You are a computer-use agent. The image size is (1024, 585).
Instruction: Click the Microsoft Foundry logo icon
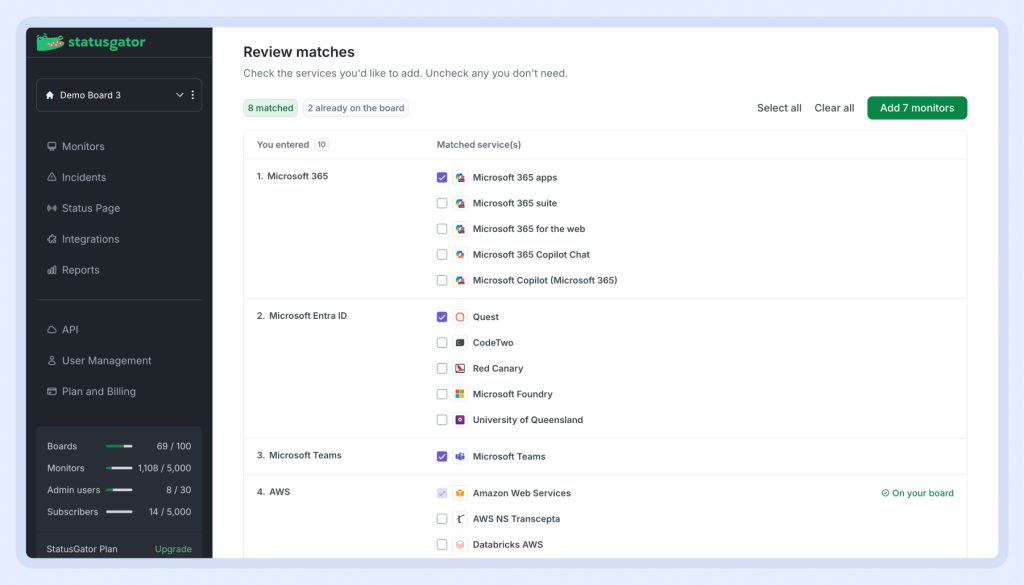pyautogui.click(x=460, y=394)
